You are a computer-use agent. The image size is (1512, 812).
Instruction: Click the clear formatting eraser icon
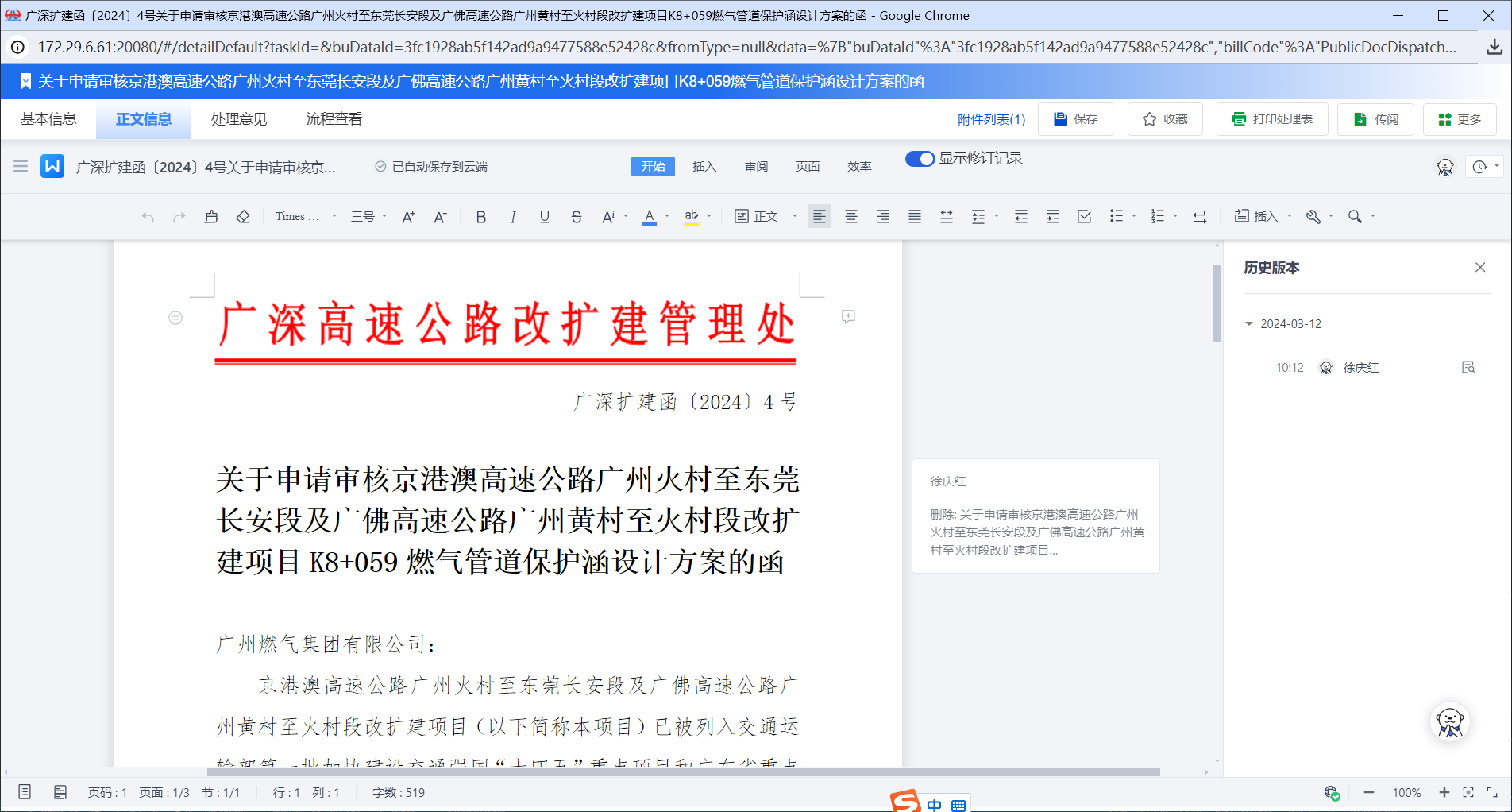tap(243, 217)
